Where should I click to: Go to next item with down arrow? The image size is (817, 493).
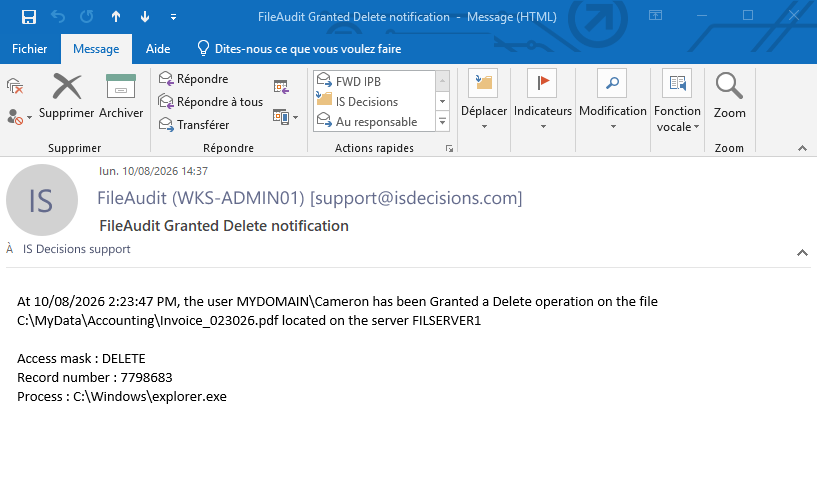coord(145,17)
